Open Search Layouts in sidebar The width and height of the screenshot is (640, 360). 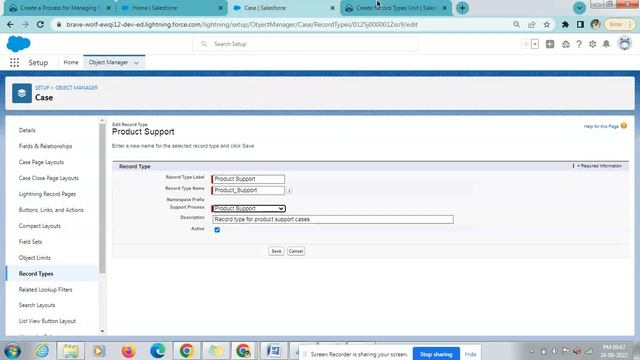pyautogui.click(x=37, y=305)
